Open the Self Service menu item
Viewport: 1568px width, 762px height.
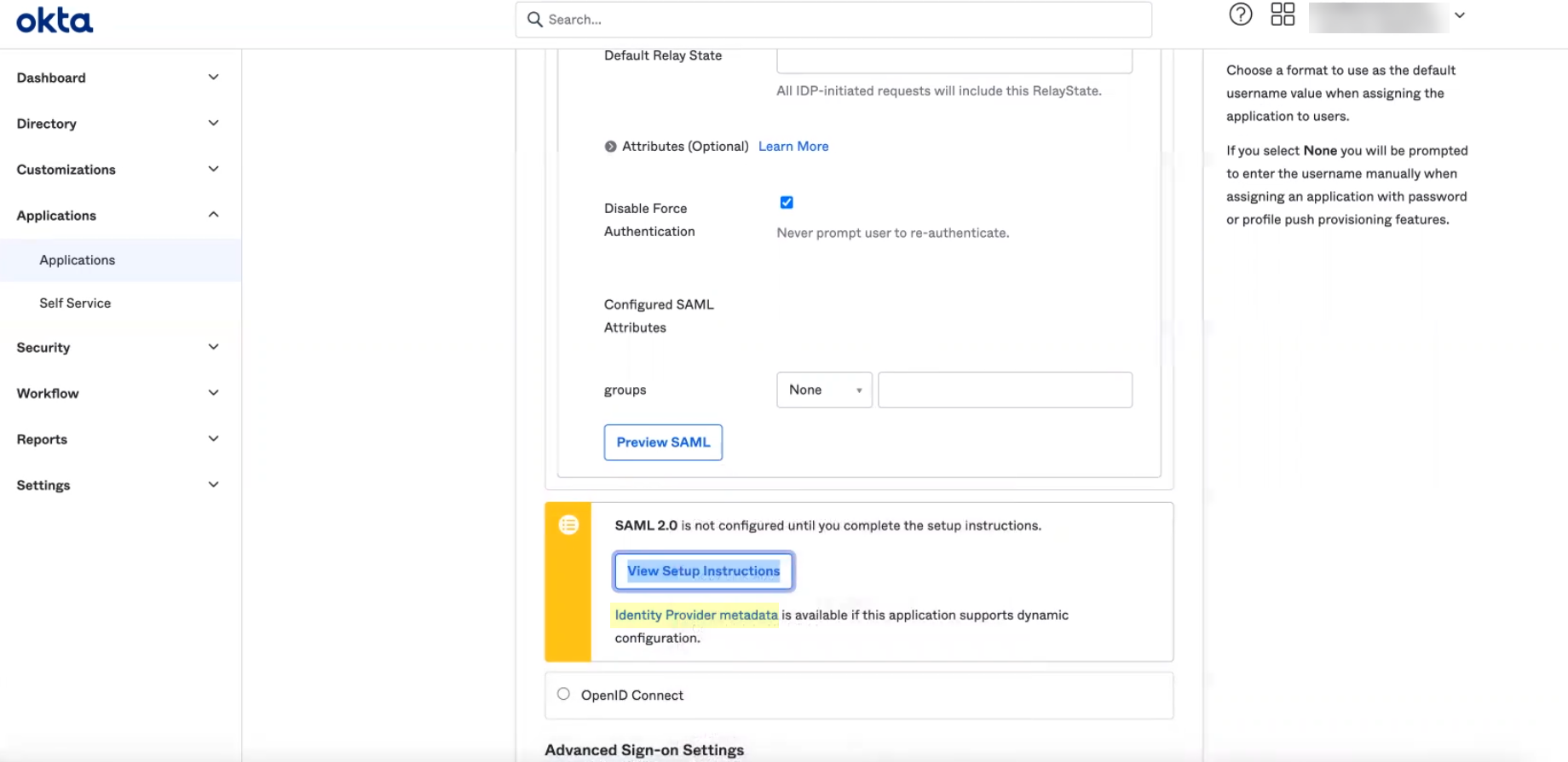click(x=75, y=303)
